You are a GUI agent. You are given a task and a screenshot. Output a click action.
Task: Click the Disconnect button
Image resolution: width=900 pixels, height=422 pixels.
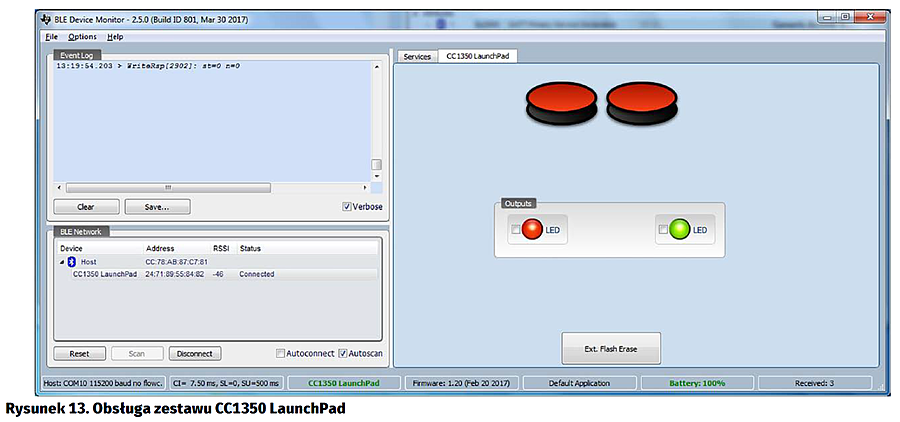tap(194, 353)
